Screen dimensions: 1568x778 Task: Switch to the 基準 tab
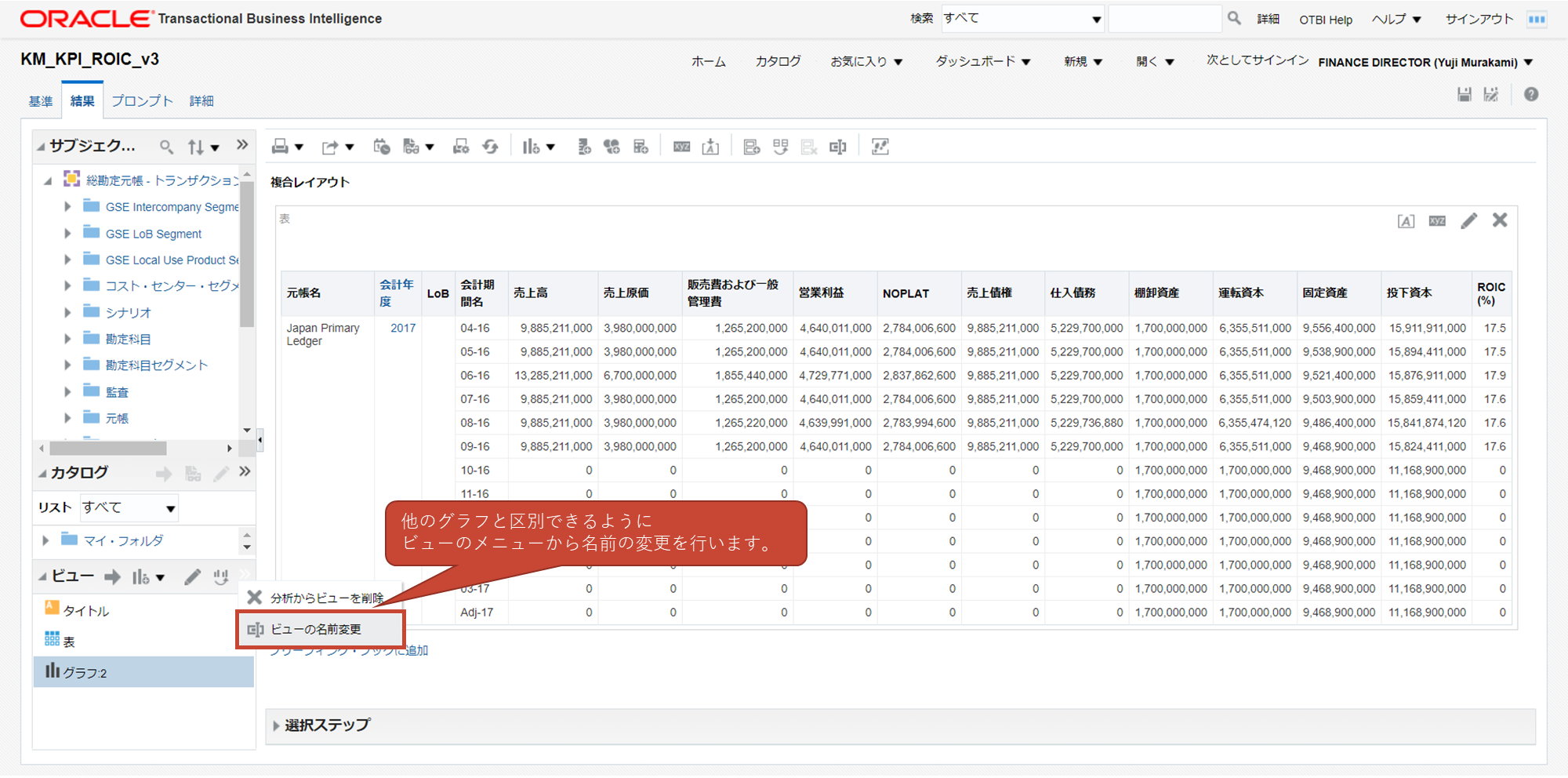[41, 101]
